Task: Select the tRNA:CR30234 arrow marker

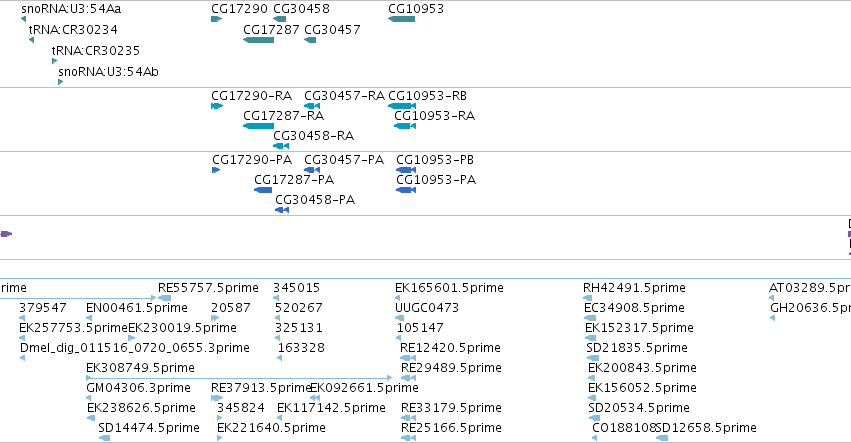Action: [31, 40]
